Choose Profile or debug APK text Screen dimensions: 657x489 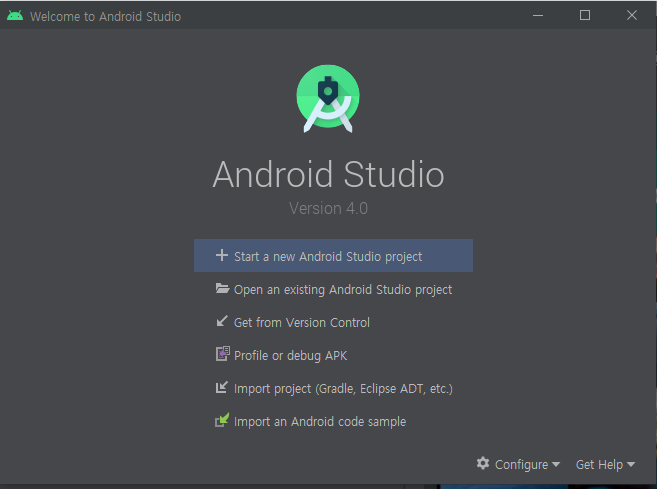click(290, 355)
